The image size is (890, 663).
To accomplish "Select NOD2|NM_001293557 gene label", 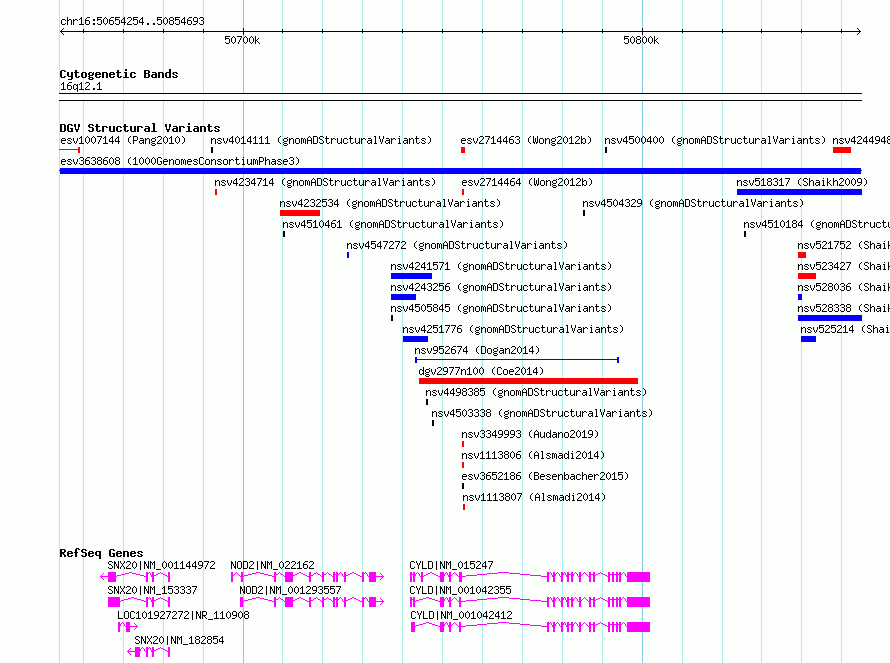I will pos(290,590).
